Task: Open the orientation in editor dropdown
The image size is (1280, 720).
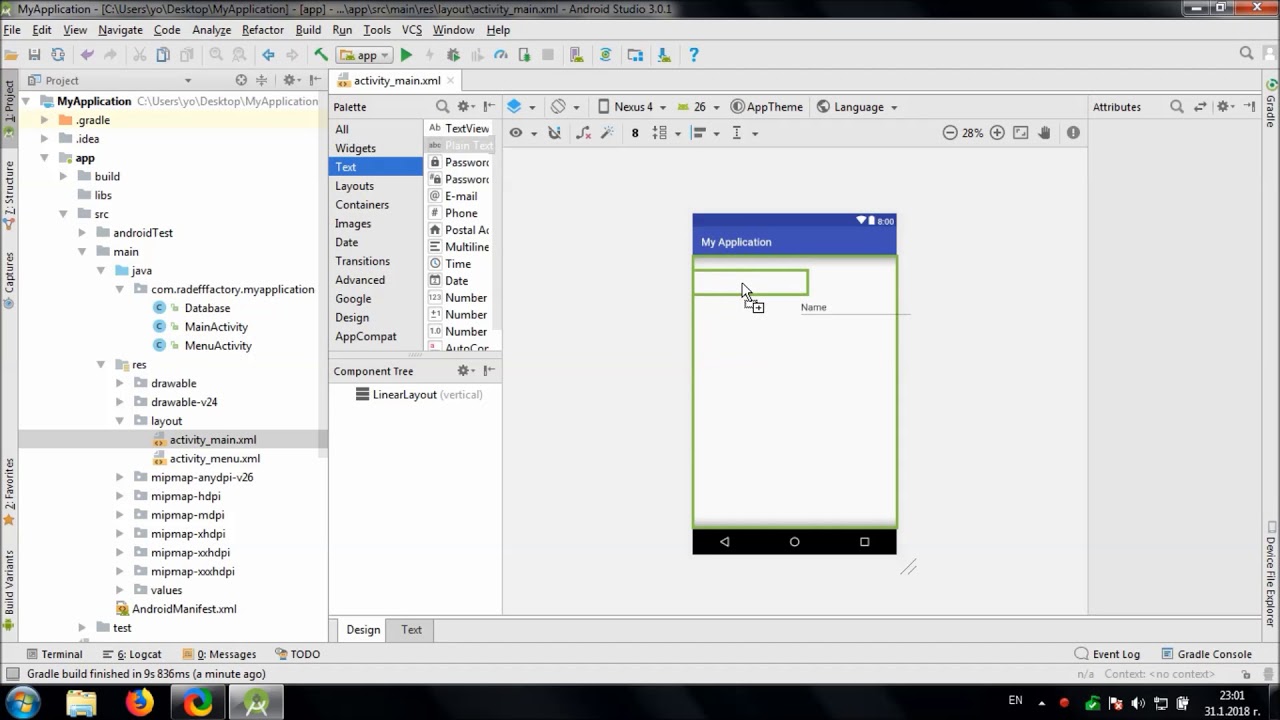Action: point(565,106)
